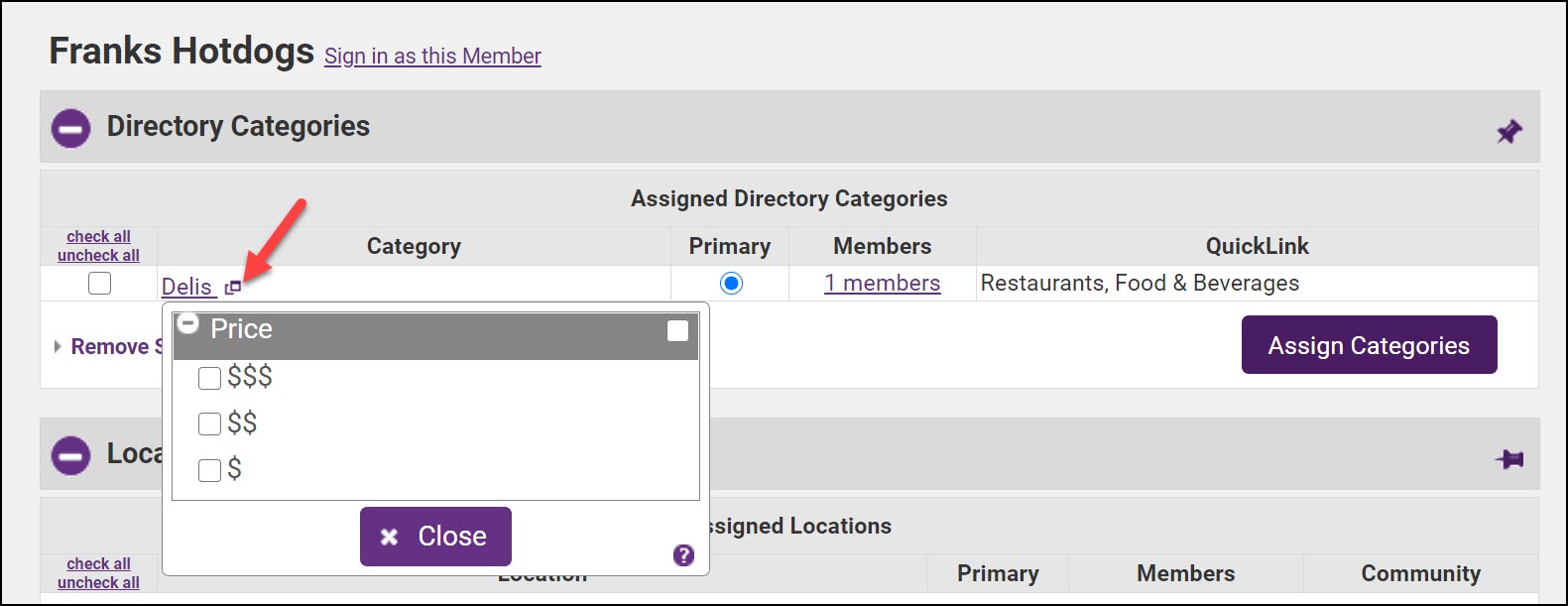Check the single $ price checkbox
Screen dimensions: 1568x606
[x=209, y=470]
